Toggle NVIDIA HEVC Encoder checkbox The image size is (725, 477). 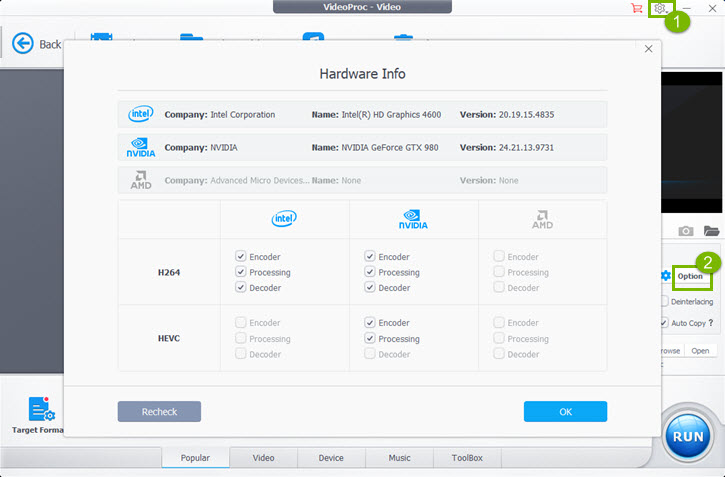(370, 323)
